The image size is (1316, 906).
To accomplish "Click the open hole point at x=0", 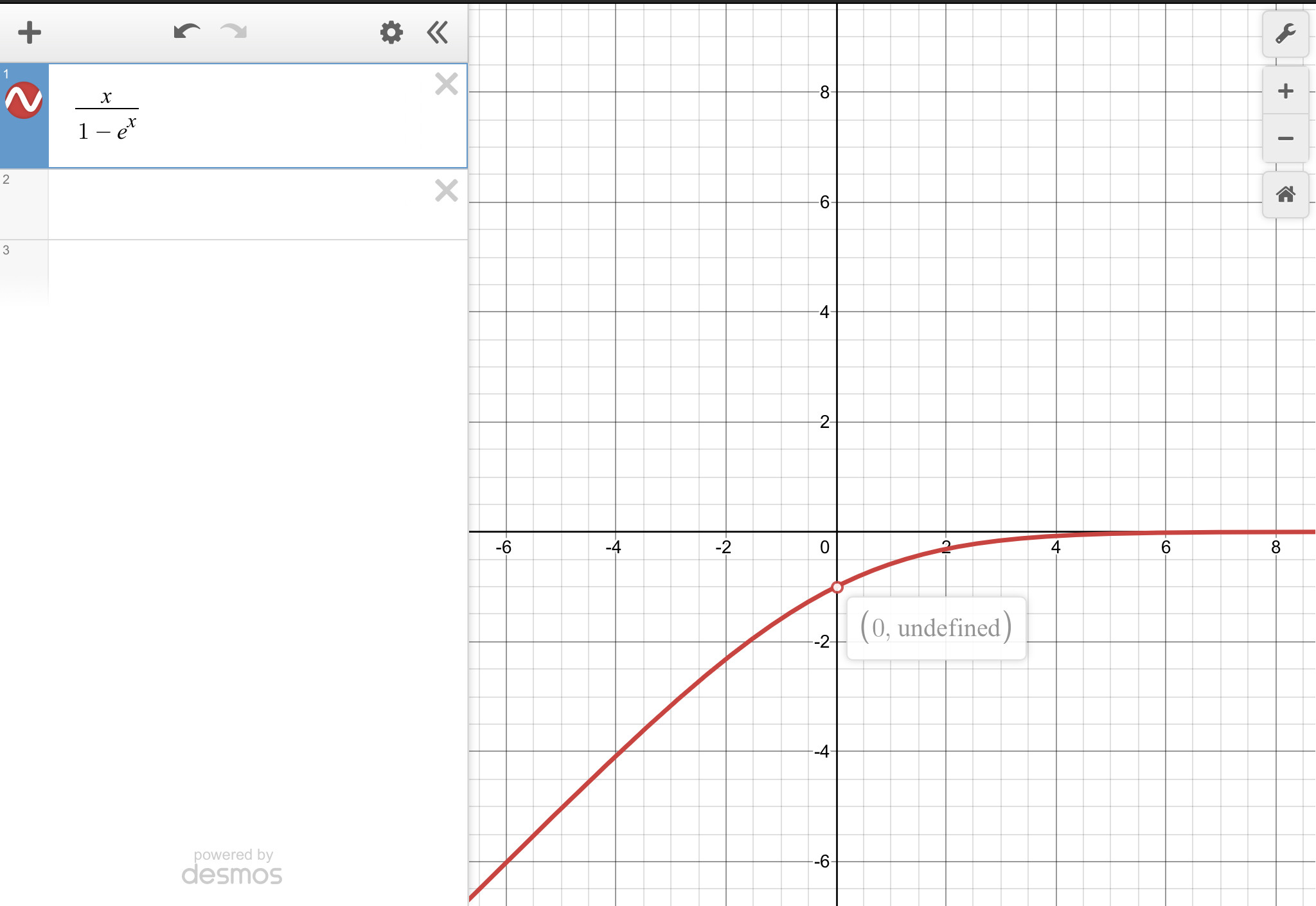I will [x=837, y=587].
